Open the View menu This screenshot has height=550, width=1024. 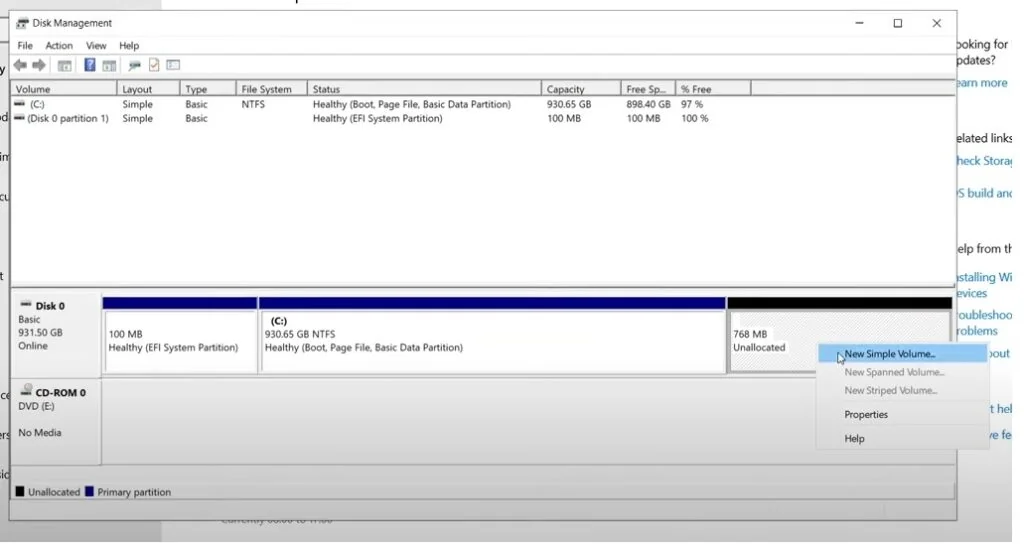click(96, 46)
